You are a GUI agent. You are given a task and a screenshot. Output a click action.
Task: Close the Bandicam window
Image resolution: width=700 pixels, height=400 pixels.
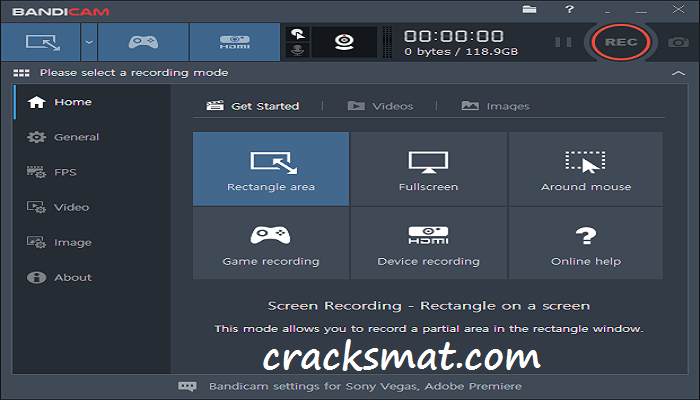pyautogui.click(x=678, y=9)
